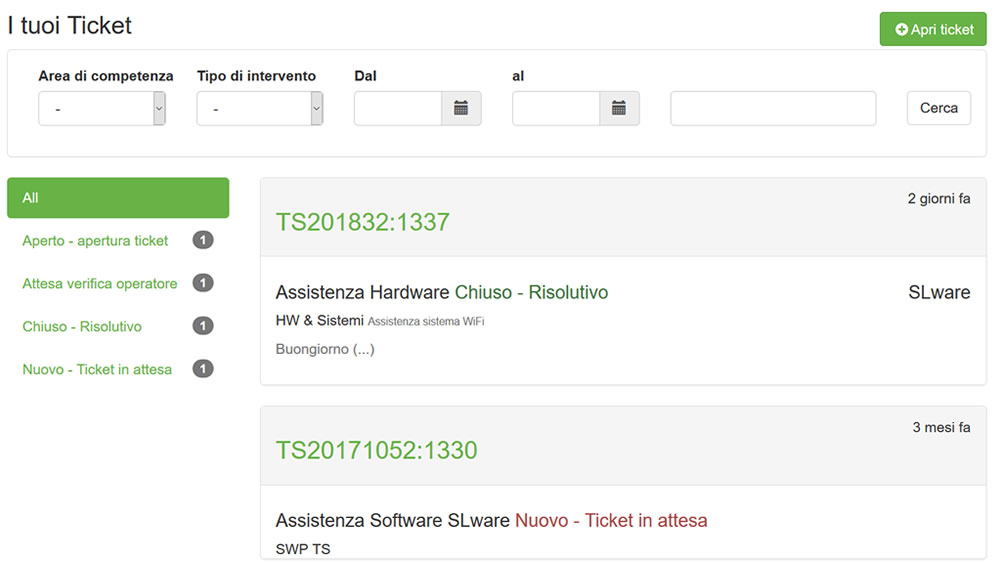Expand the Tipo di intervento dropdown
The image size is (1000, 563).
(260, 108)
